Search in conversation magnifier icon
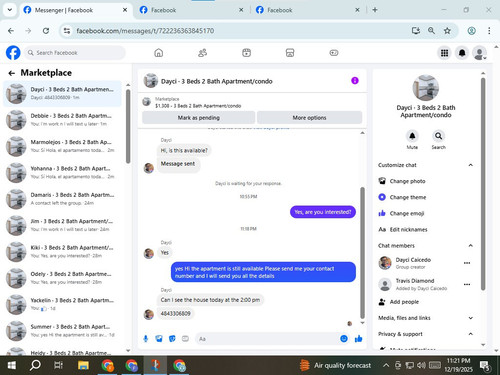 coord(438,136)
